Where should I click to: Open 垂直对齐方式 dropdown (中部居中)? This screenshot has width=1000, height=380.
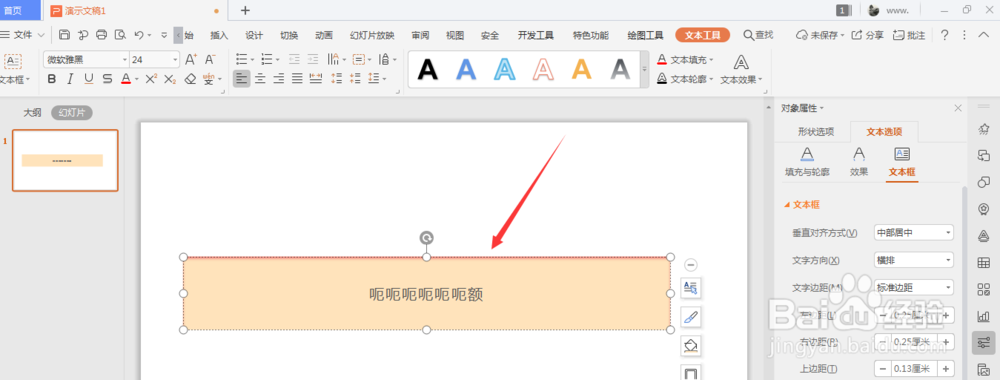click(914, 233)
